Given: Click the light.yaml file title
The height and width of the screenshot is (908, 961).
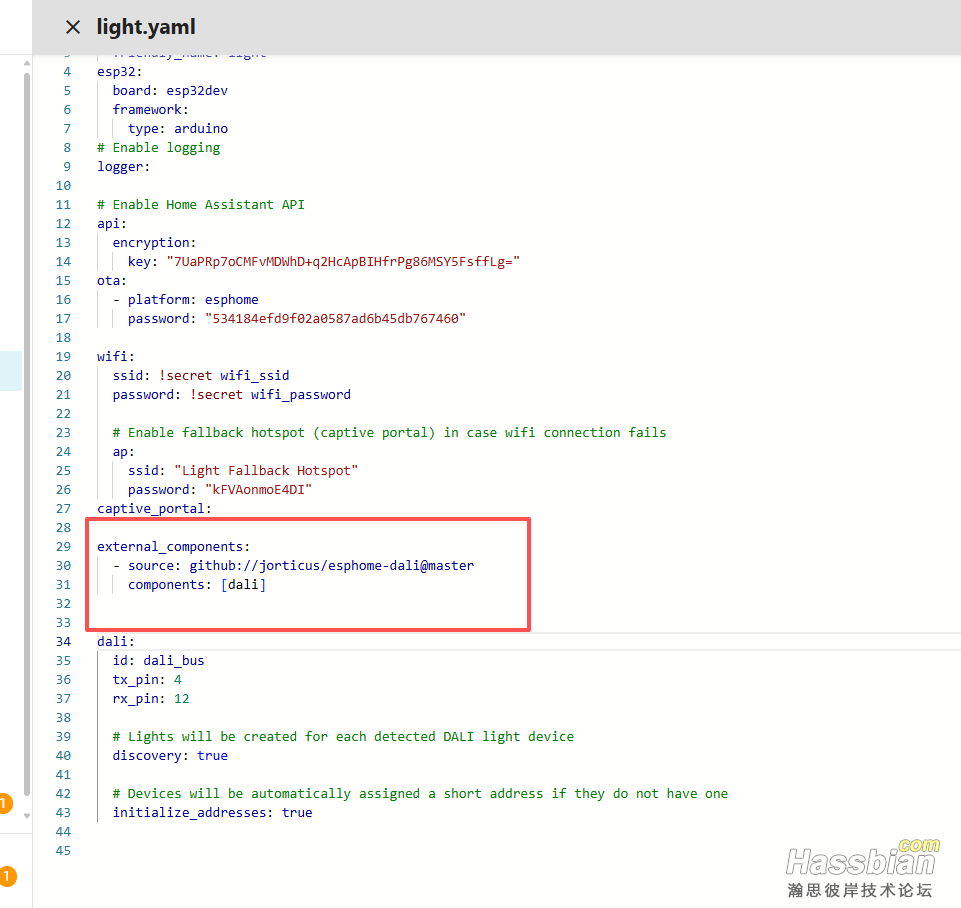Looking at the screenshot, I should 146,27.
